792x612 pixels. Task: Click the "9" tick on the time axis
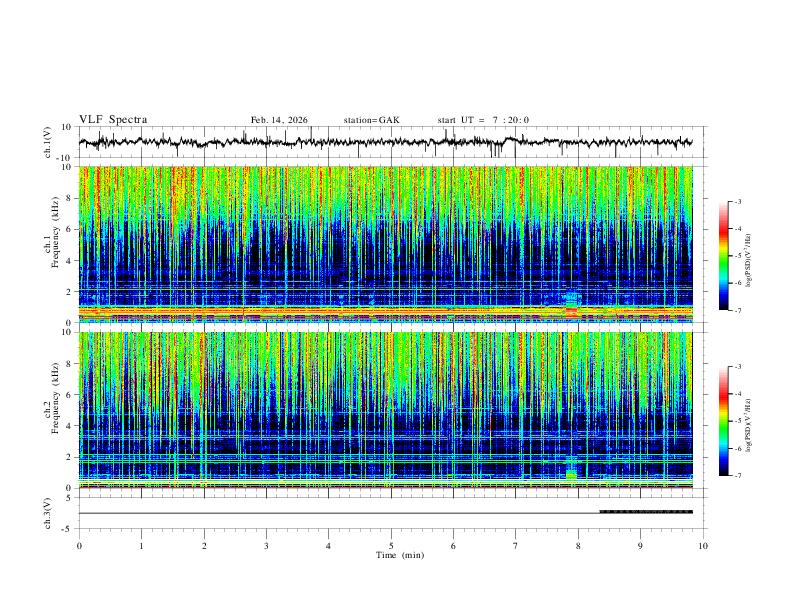(640, 546)
